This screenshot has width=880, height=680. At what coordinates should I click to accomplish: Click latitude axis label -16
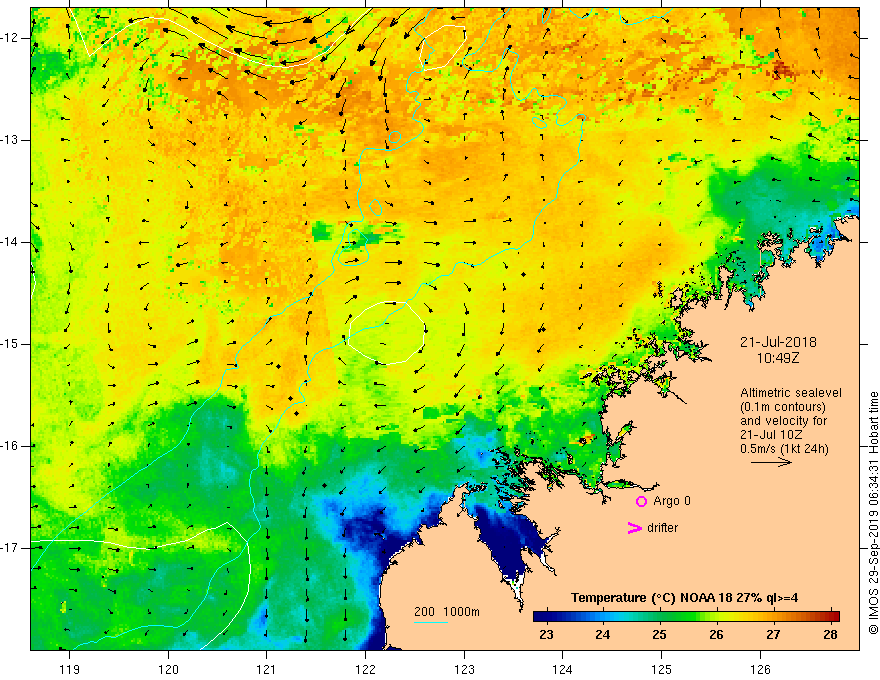[11, 446]
